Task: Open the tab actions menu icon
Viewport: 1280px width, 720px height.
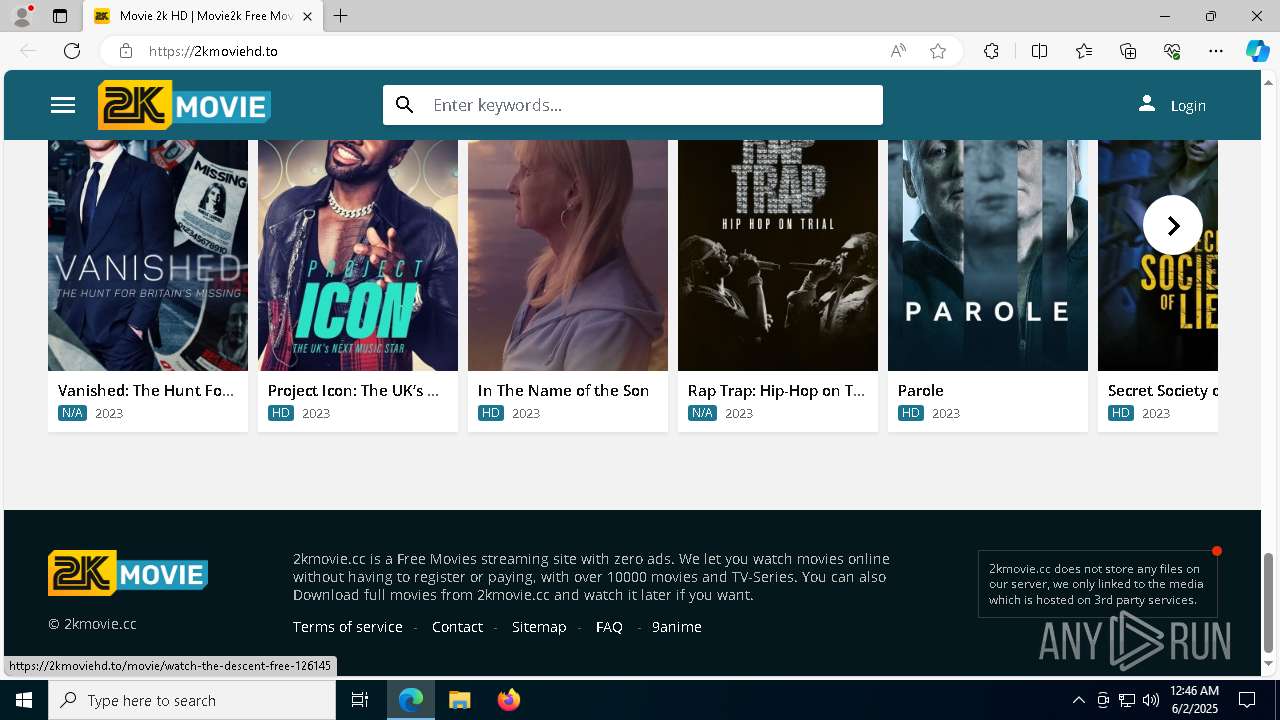Action: [x=60, y=16]
